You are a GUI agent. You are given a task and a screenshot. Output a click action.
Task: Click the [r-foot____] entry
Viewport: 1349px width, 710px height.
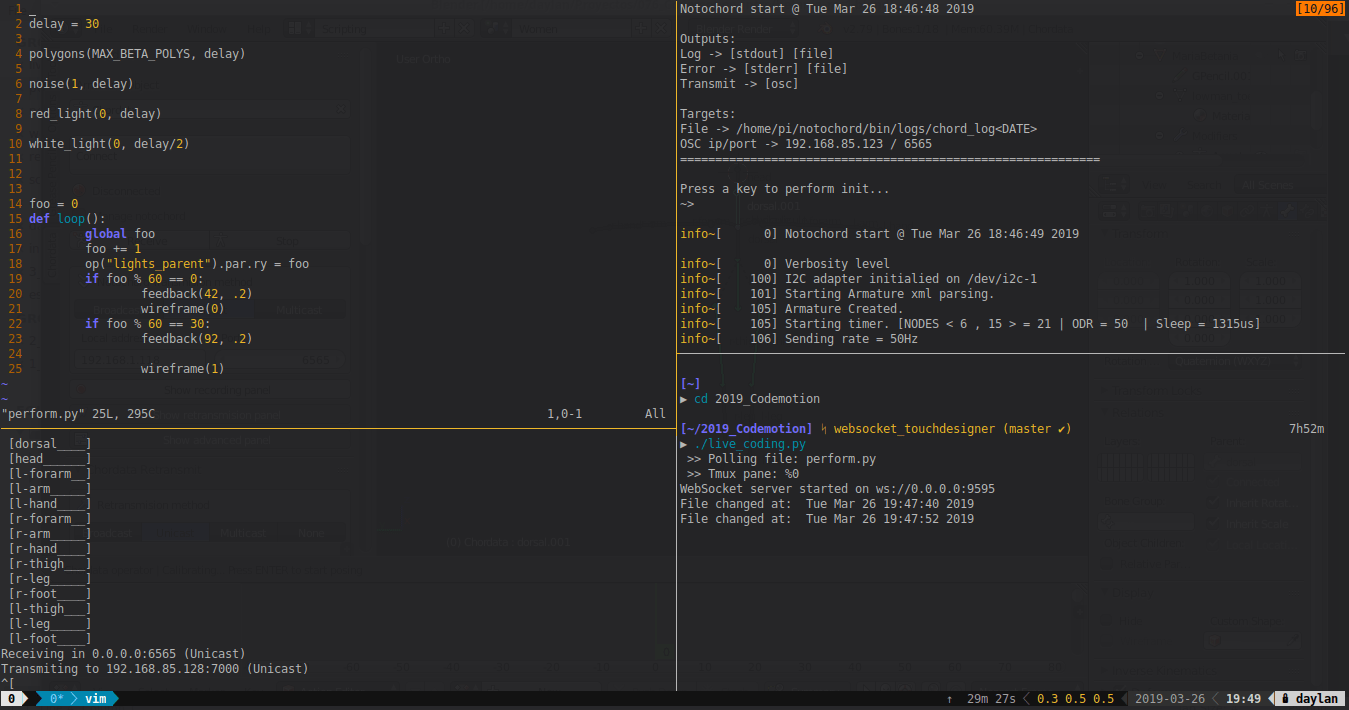49,593
